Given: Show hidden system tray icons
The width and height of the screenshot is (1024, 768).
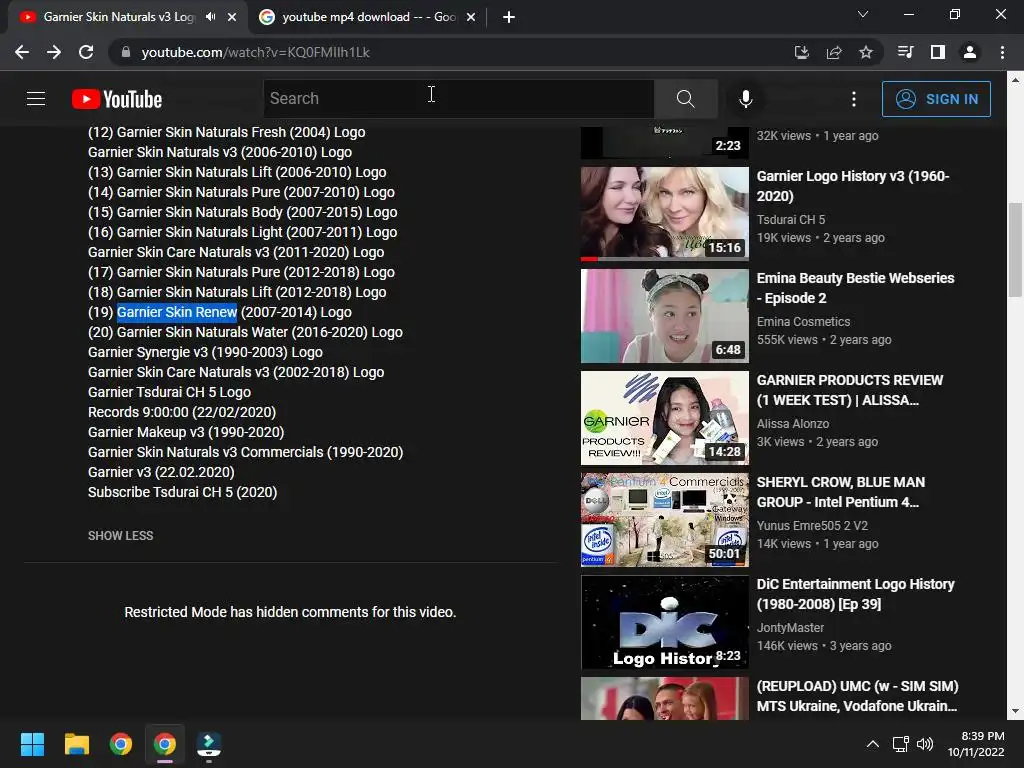Looking at the screenshot, I should pyautogui.click(x=872, y=744).
